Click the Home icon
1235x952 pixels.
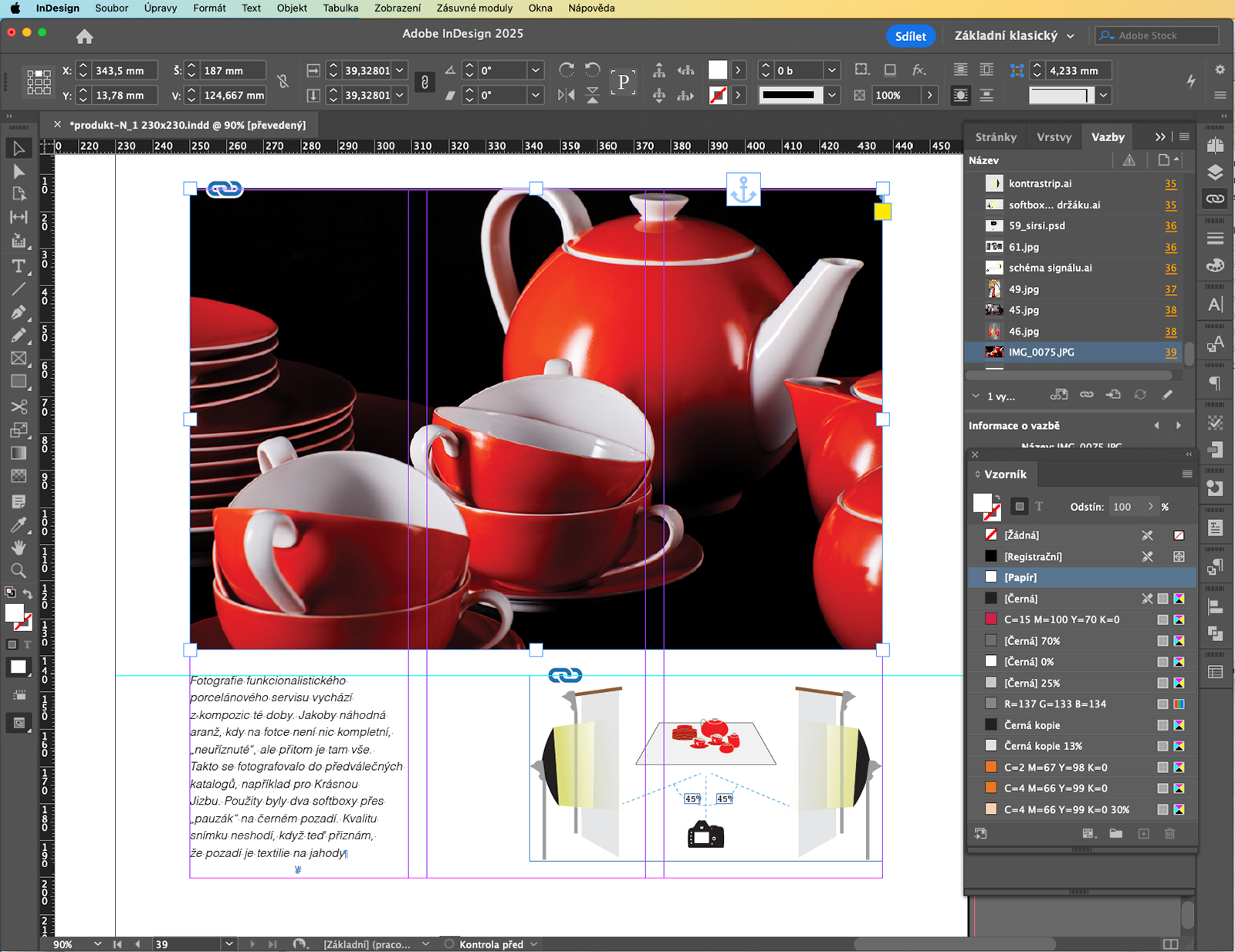pos(85,36)
